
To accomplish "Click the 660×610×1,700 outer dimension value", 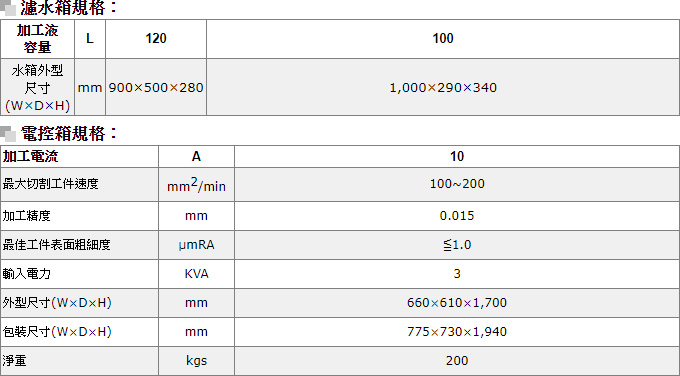I will coord(457,303).
